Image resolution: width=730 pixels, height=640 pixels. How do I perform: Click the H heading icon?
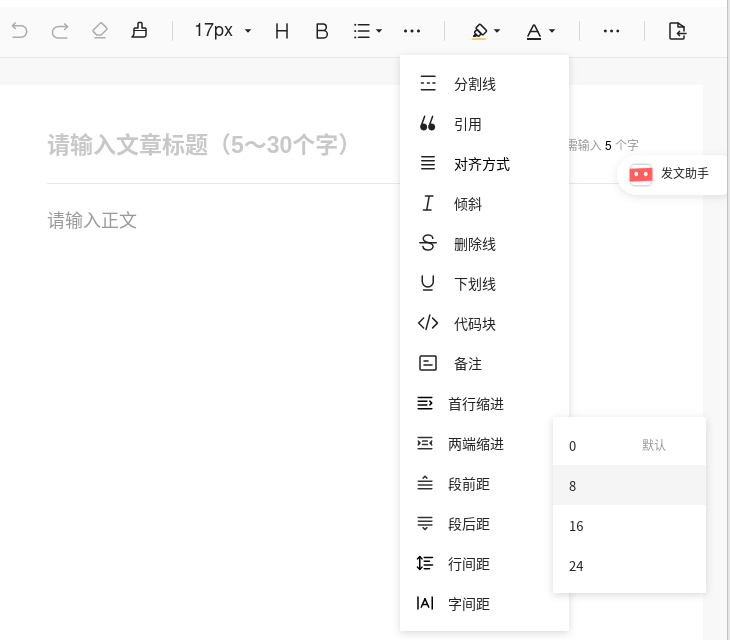click(281, 31)
